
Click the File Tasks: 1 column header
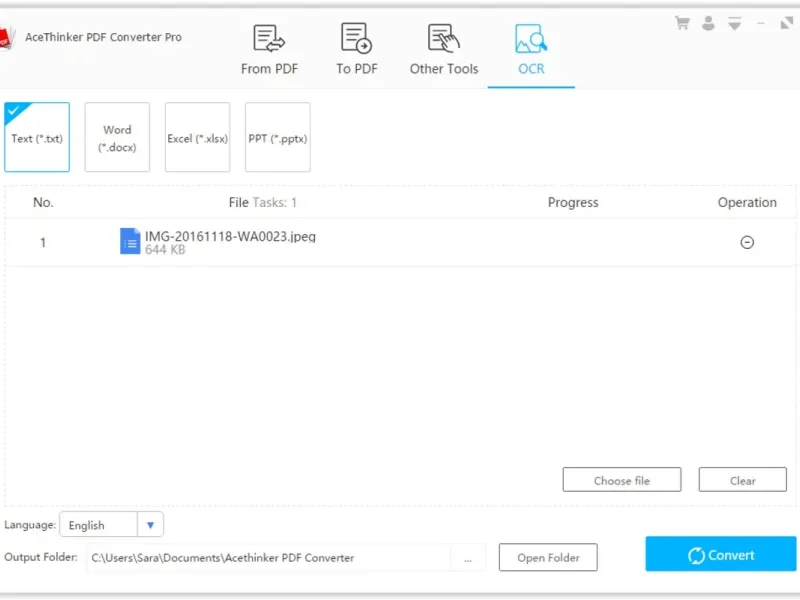[262, 203]
